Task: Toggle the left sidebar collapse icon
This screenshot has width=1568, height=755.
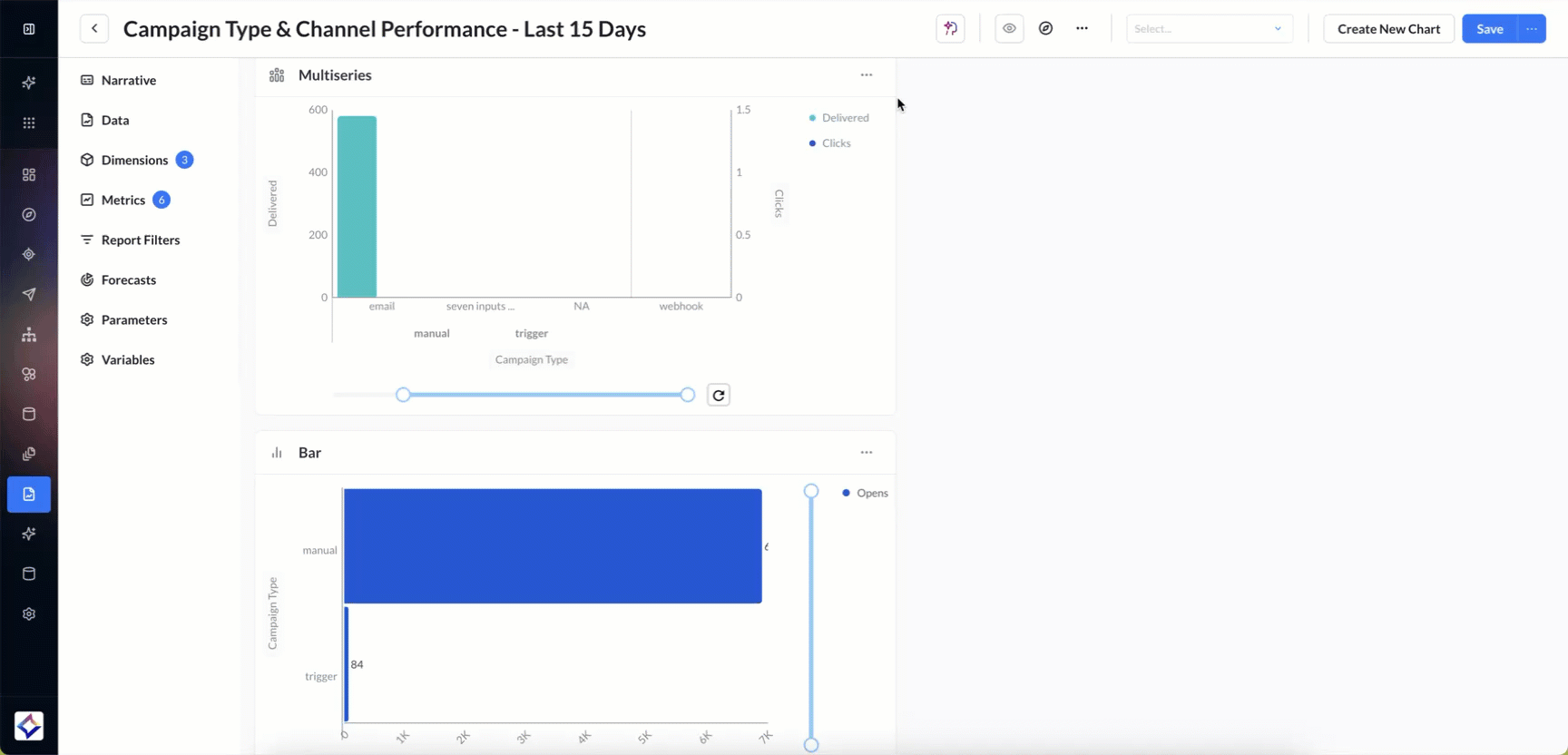Action: coord(29,29)
